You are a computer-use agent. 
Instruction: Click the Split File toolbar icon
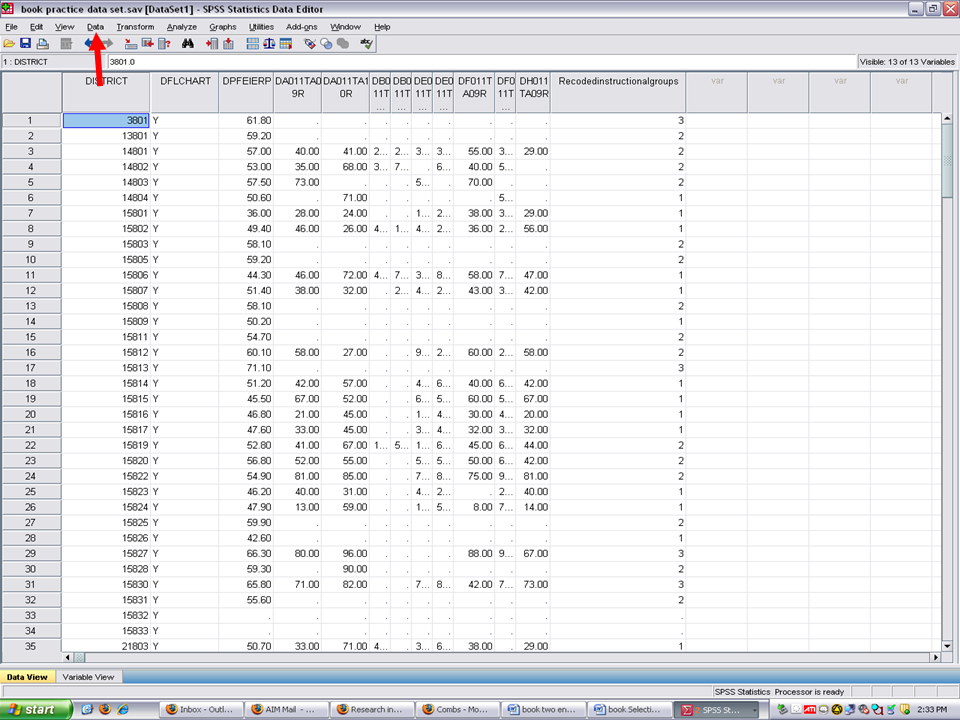tap(252, 44)
